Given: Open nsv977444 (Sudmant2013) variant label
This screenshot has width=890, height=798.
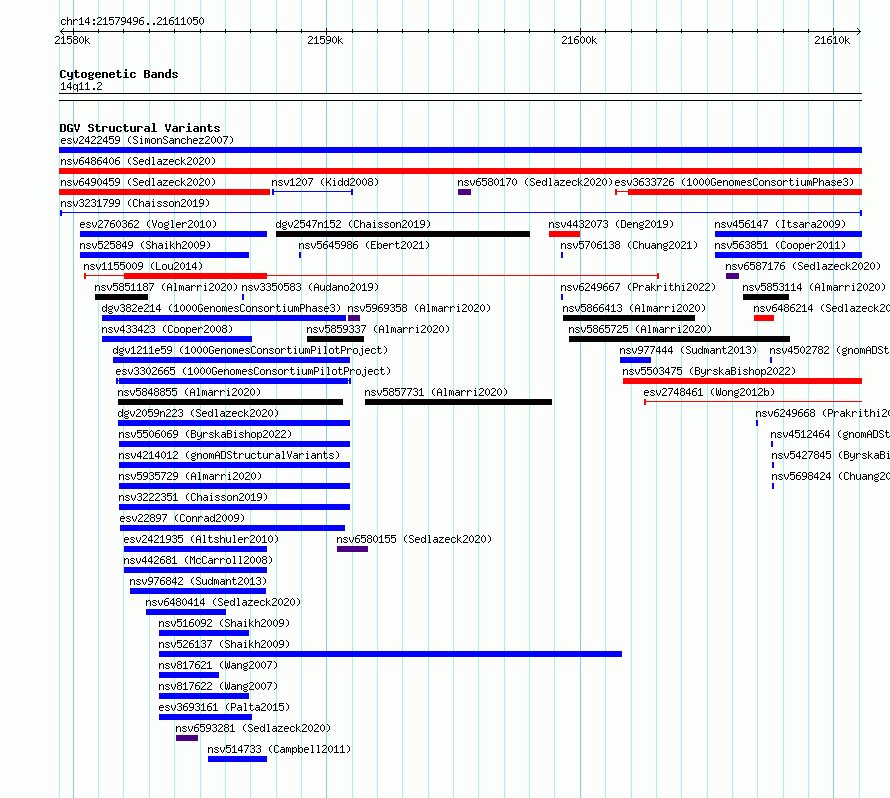Looking at the screenshot, I should point(688,350).
